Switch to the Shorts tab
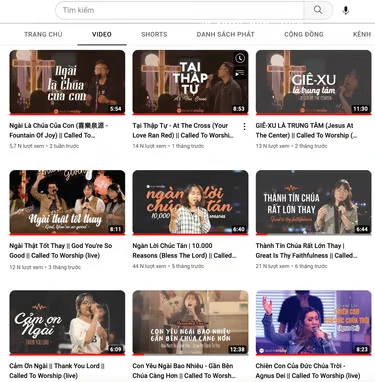 click(154, 34)
